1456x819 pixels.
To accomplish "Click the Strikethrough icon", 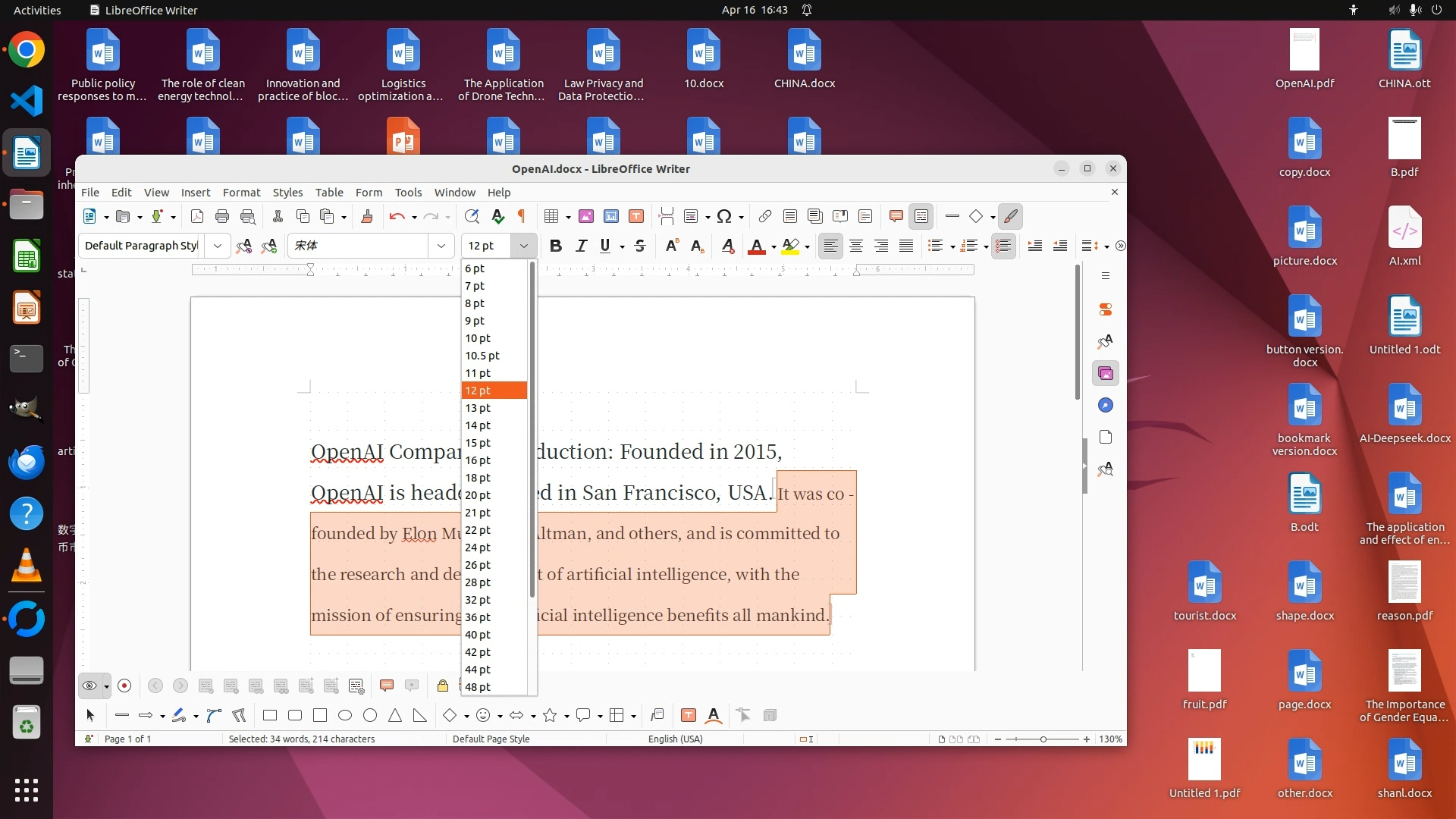I will 639,246.
